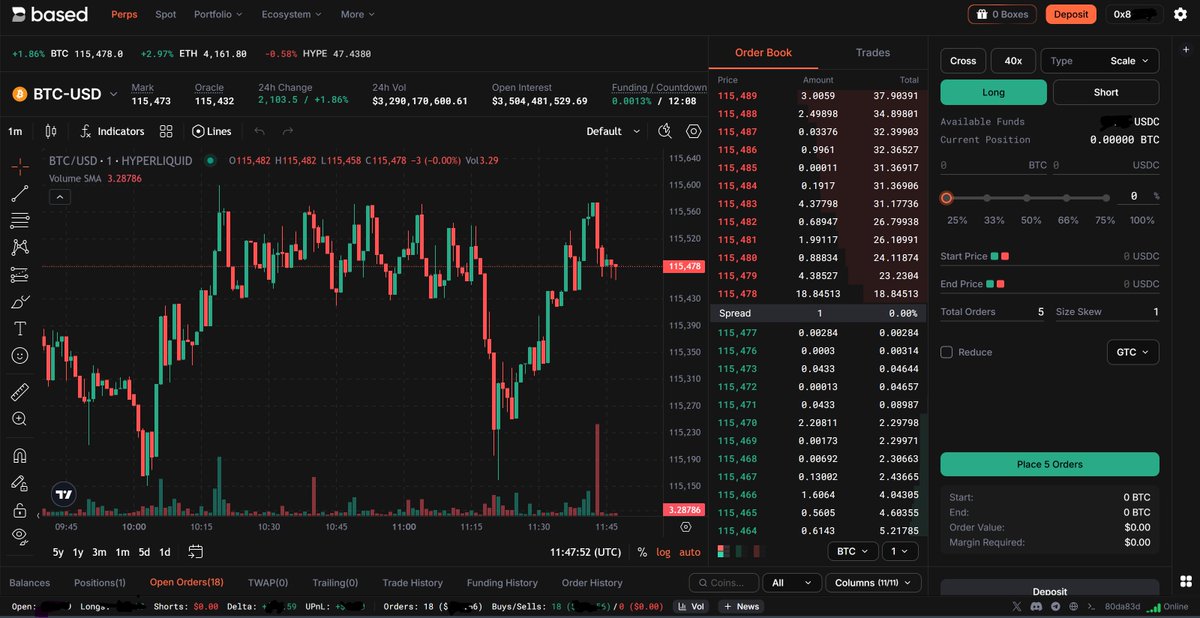Select the trend line drawing tool

pyautogui.click(x=20, y=193)
